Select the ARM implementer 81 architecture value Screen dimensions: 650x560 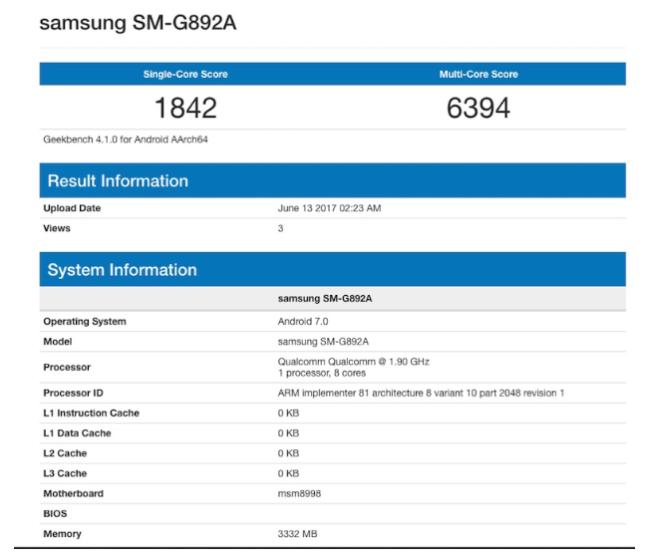[421, 393]
